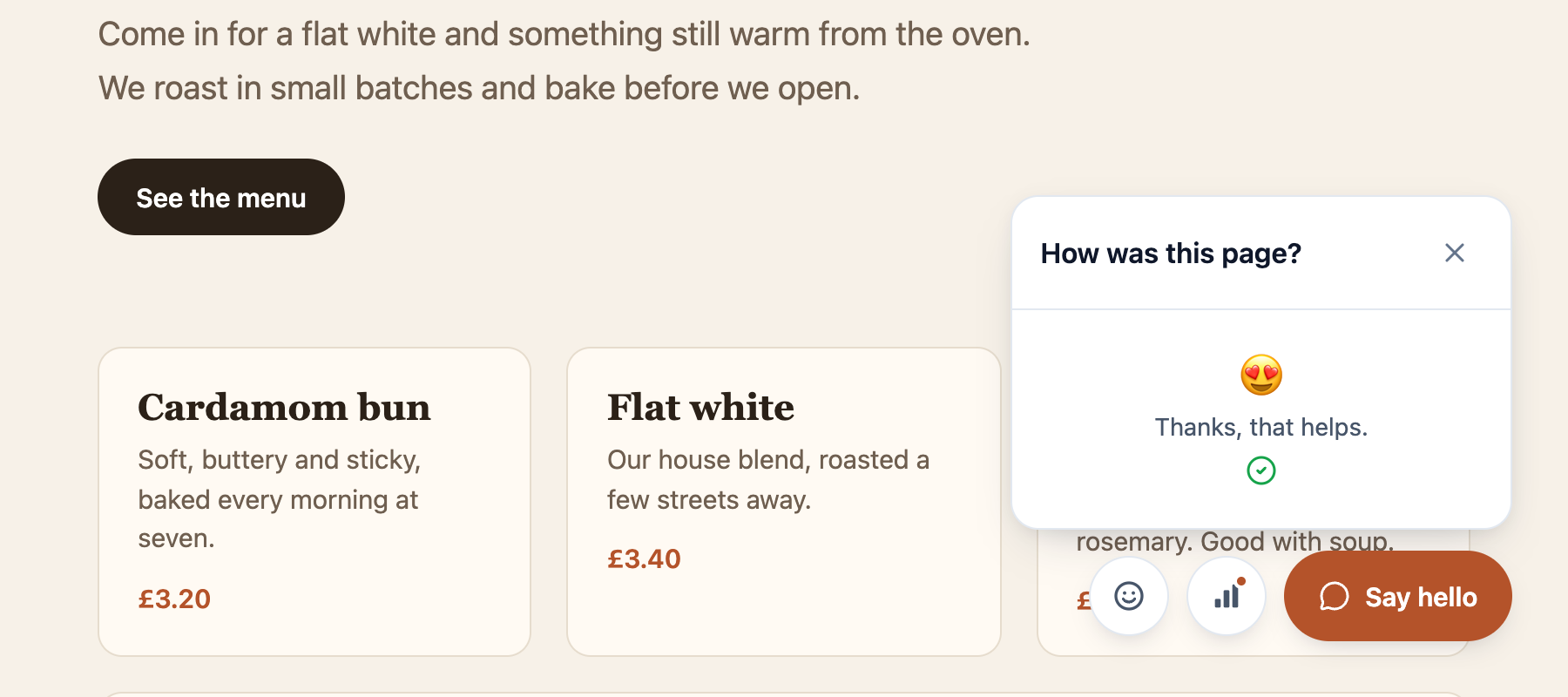
Task: Select the Cardamom bun card title
Action: pyautogui.click(x=284, y=407)
